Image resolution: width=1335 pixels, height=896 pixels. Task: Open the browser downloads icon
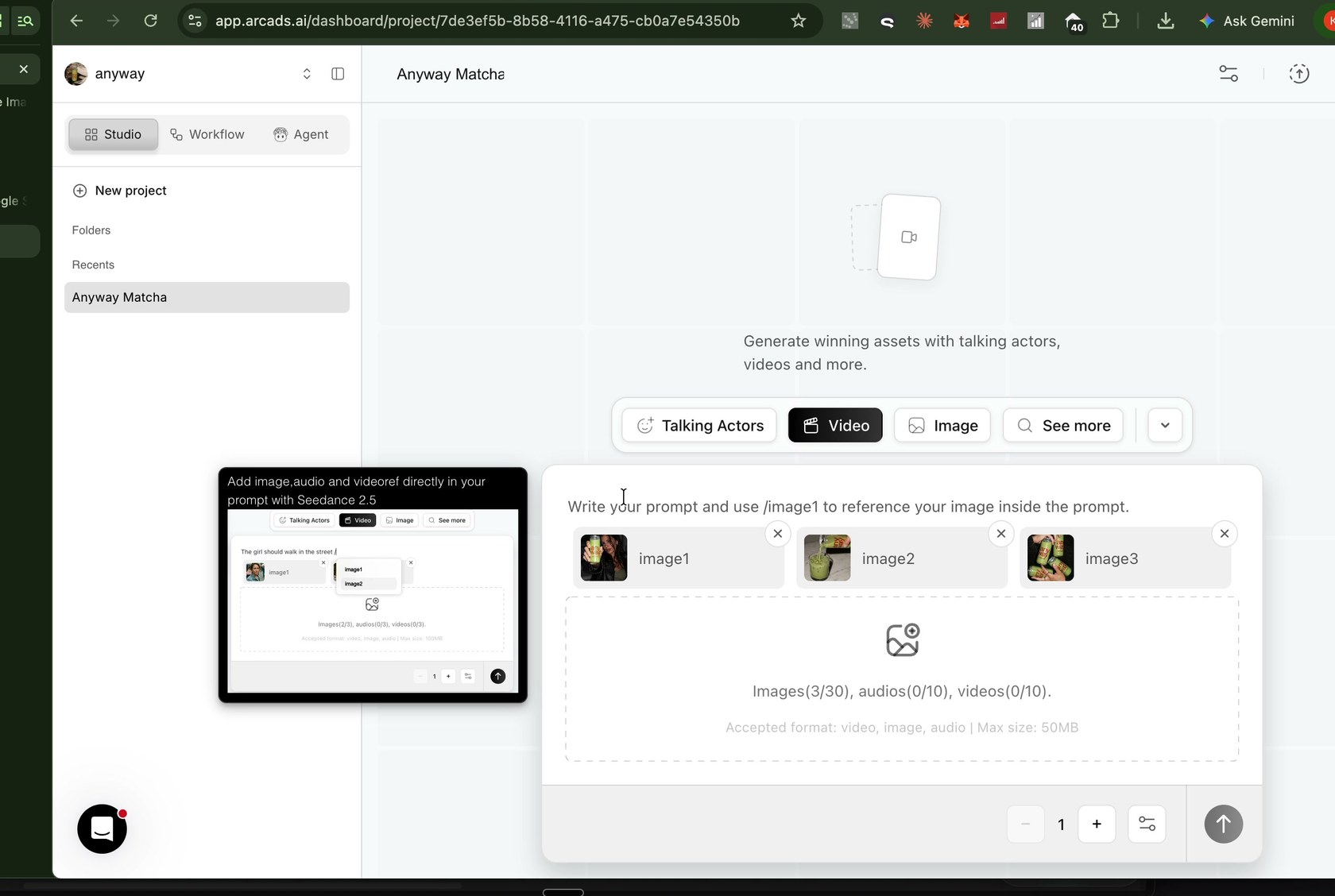tap(1166, 21)
